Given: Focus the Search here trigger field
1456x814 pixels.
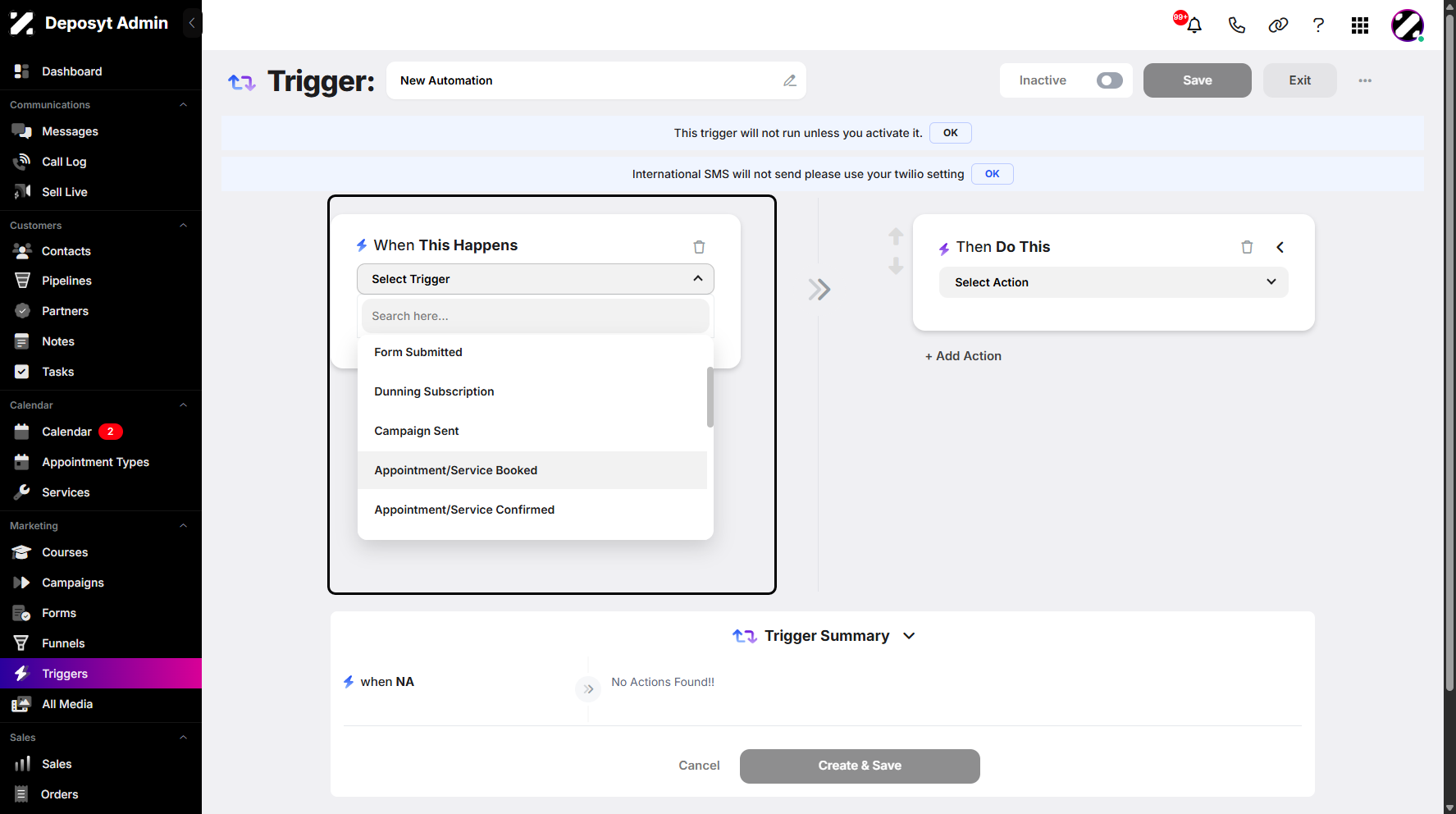Looking at the screenshot, I should (536, 316).
